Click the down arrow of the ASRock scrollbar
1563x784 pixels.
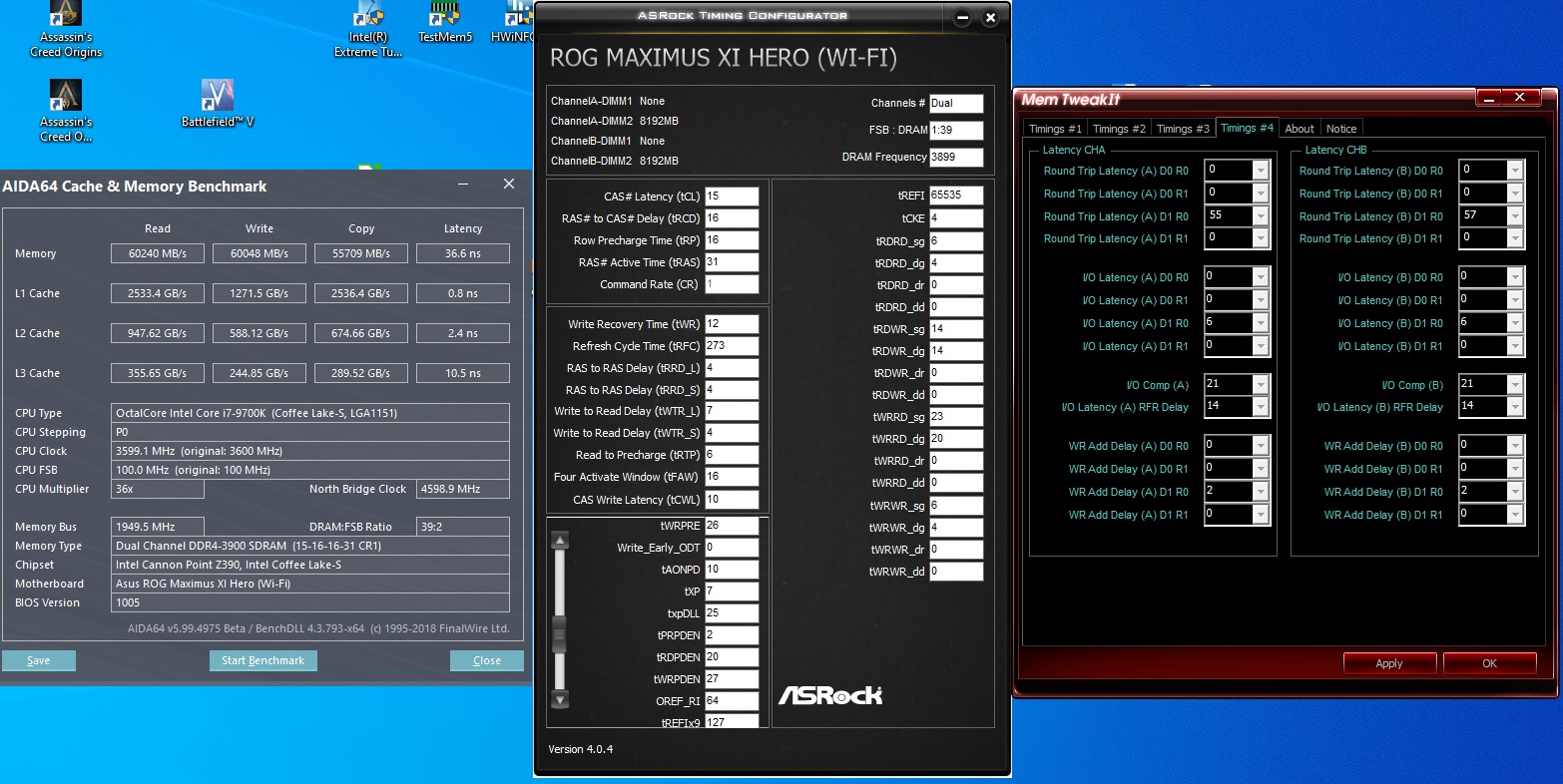tap(560, 699)
